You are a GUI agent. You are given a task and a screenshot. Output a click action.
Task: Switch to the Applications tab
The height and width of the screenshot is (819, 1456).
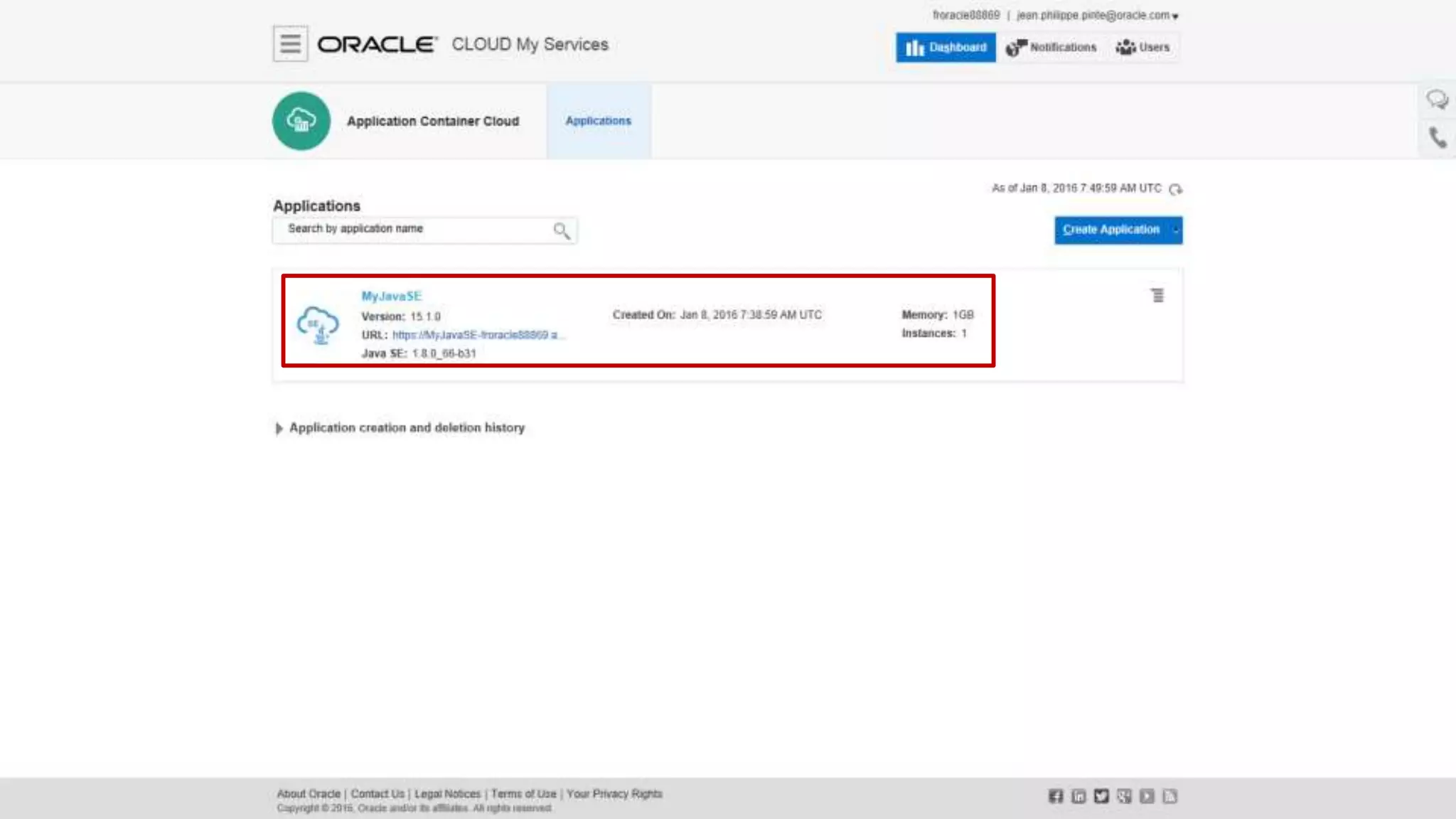599,121
